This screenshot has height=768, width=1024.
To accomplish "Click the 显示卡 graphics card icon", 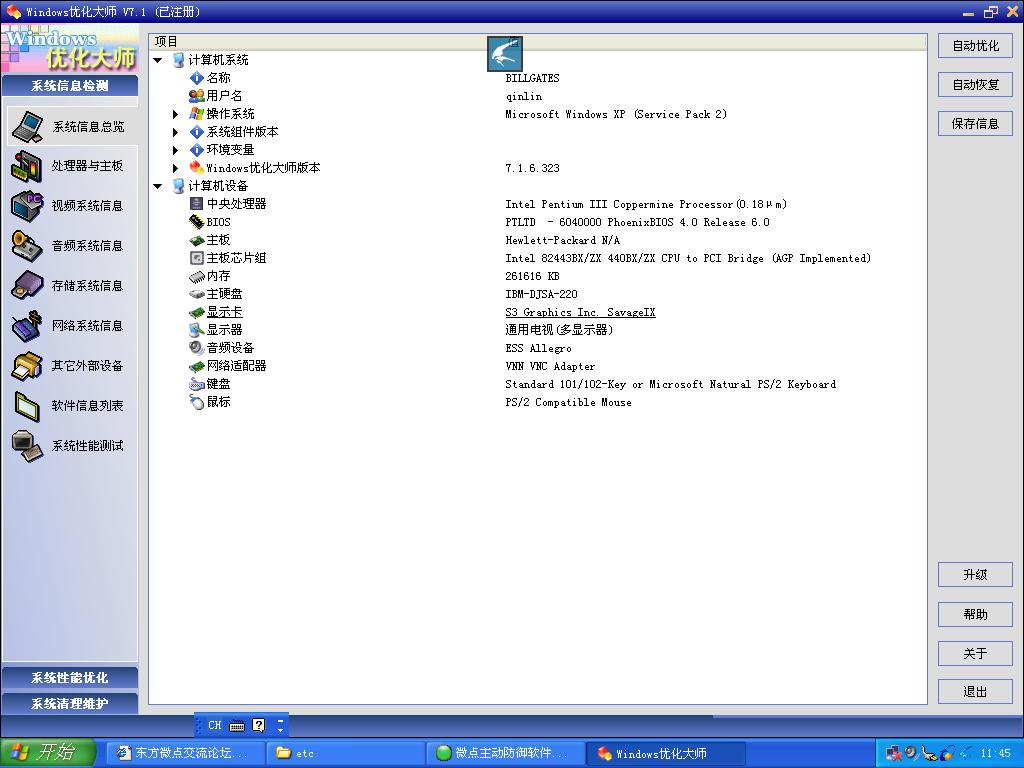I will (x=196, y=312).
